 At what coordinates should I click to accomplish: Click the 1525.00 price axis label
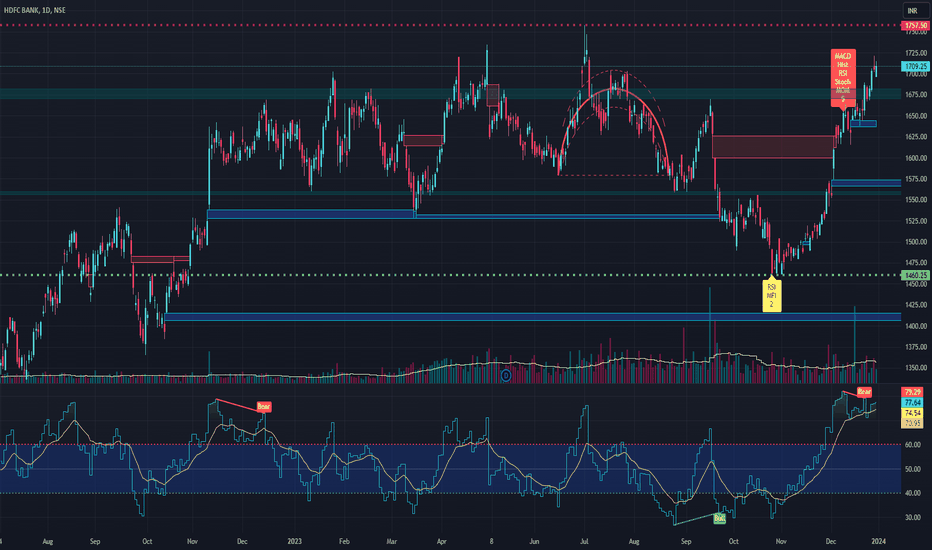916,221
